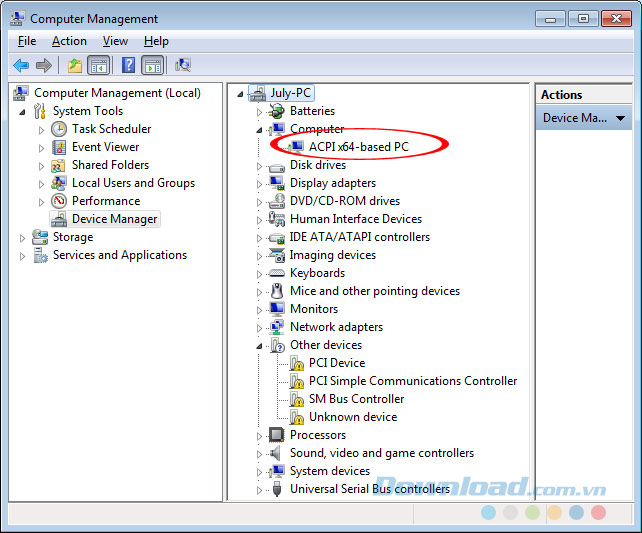The image size is (642, 533).
Task: Click the Shared Folders icon
Action: tap(58, 165)
